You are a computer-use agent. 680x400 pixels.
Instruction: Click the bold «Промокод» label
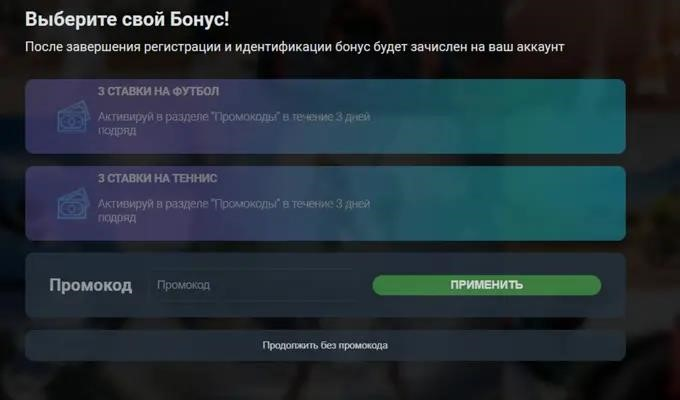pos(91,285)
